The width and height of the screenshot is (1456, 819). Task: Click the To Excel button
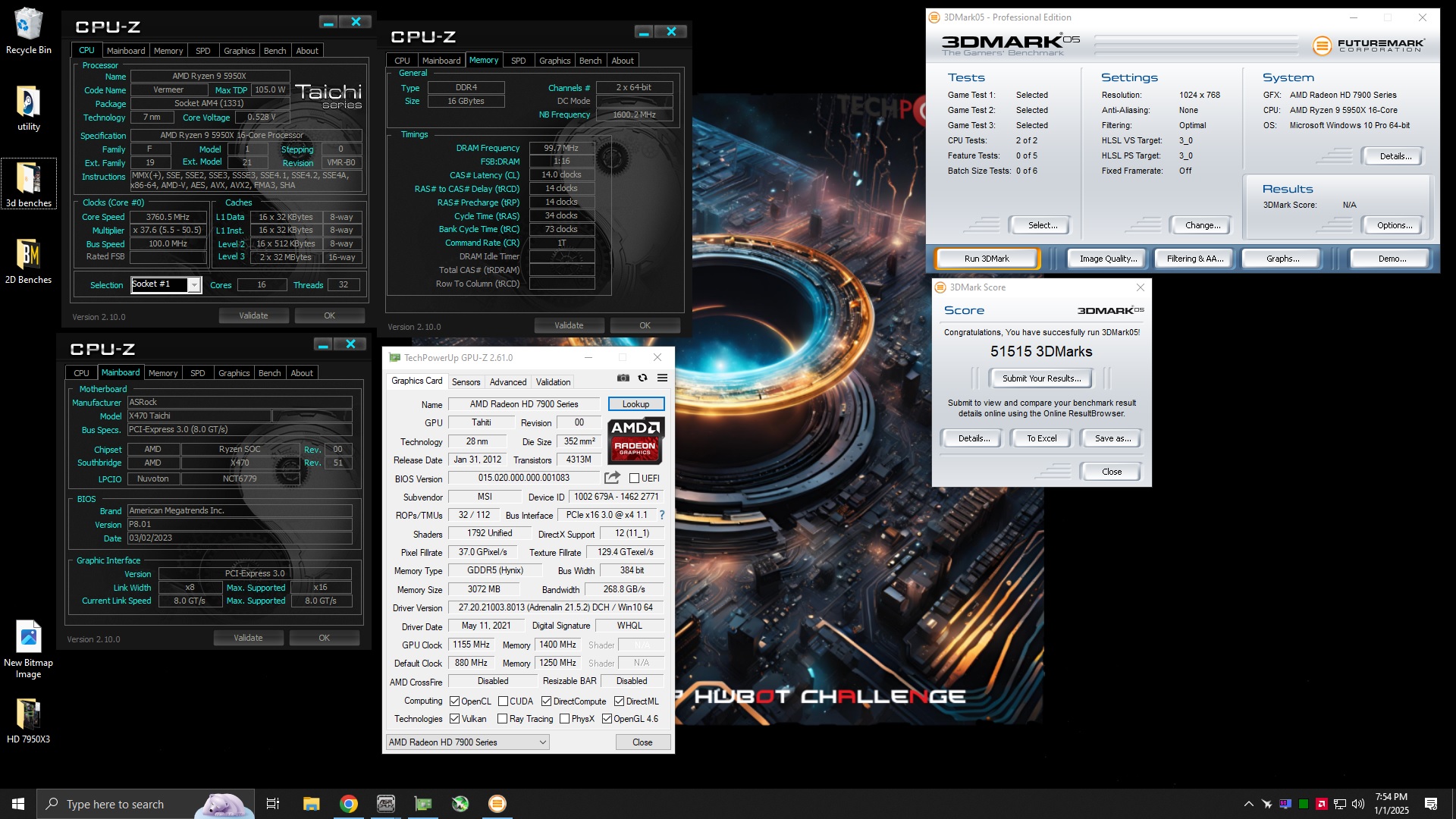(x=1041, y=438)
